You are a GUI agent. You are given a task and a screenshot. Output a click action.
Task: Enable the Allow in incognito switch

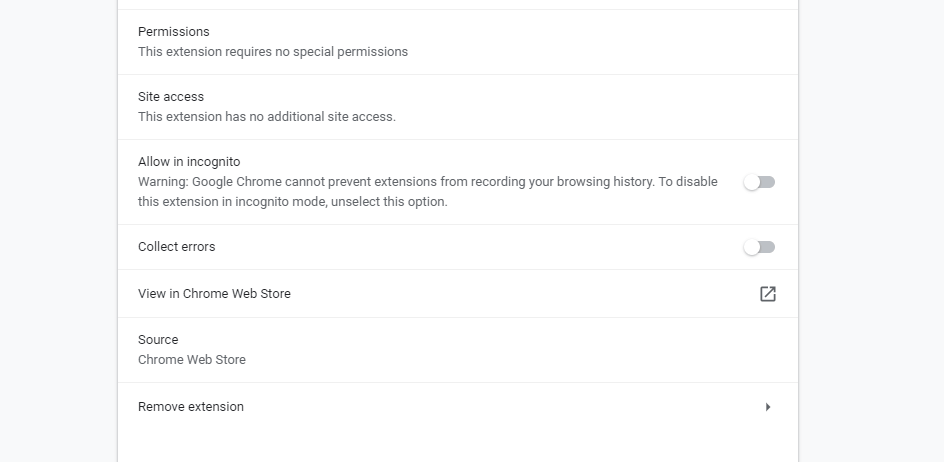pyautogui.click(x=759, y=182)
